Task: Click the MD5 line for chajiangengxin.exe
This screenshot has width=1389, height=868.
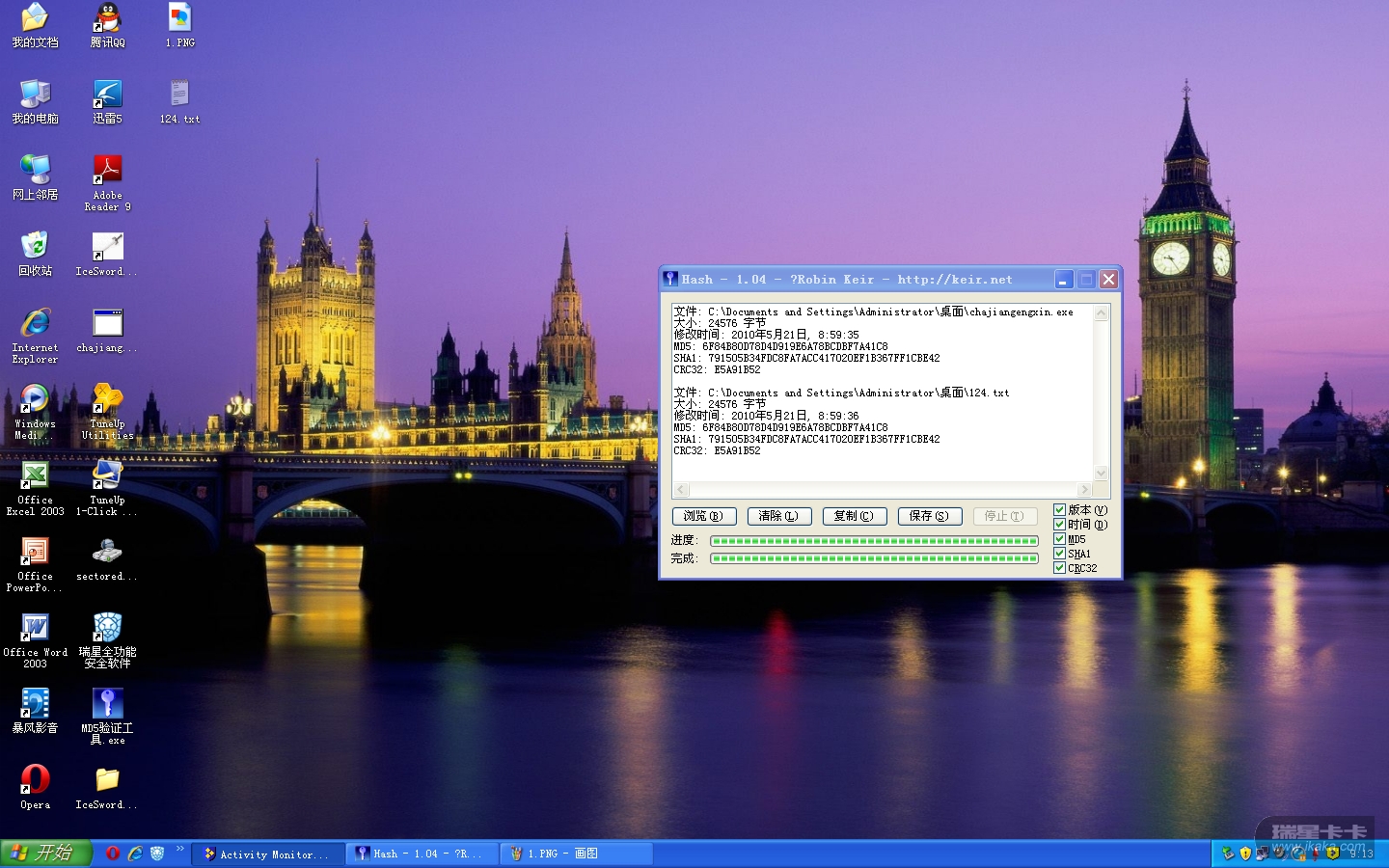Action: [x=780, y=347]
